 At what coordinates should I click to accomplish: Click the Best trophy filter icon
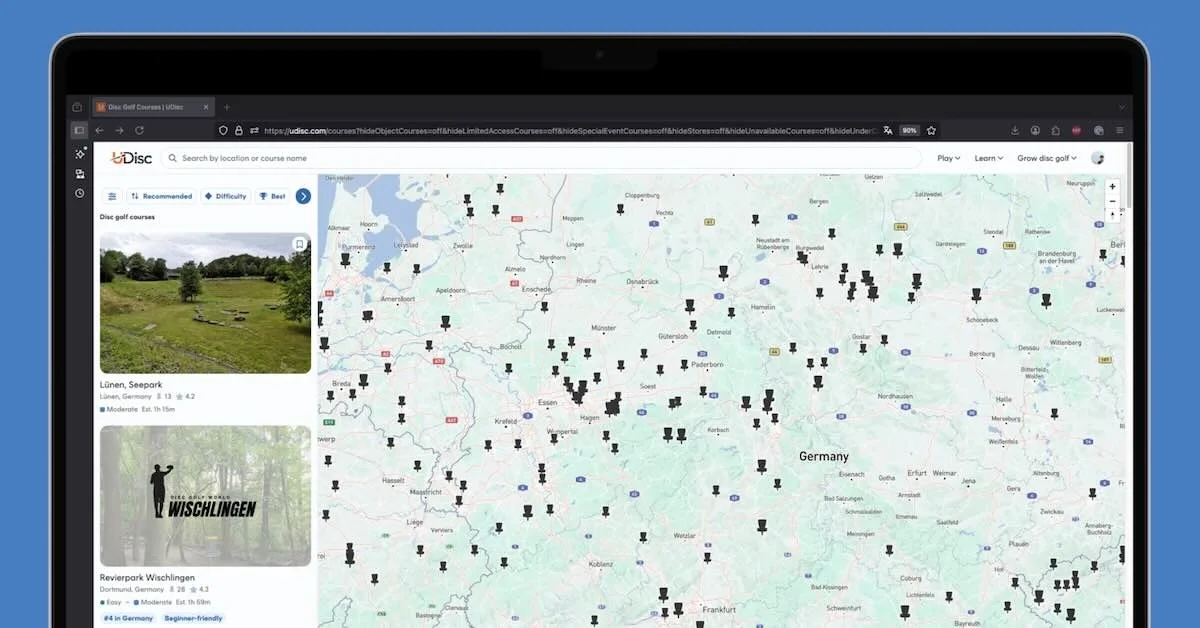pyautogui.click(x=272, y=196)
